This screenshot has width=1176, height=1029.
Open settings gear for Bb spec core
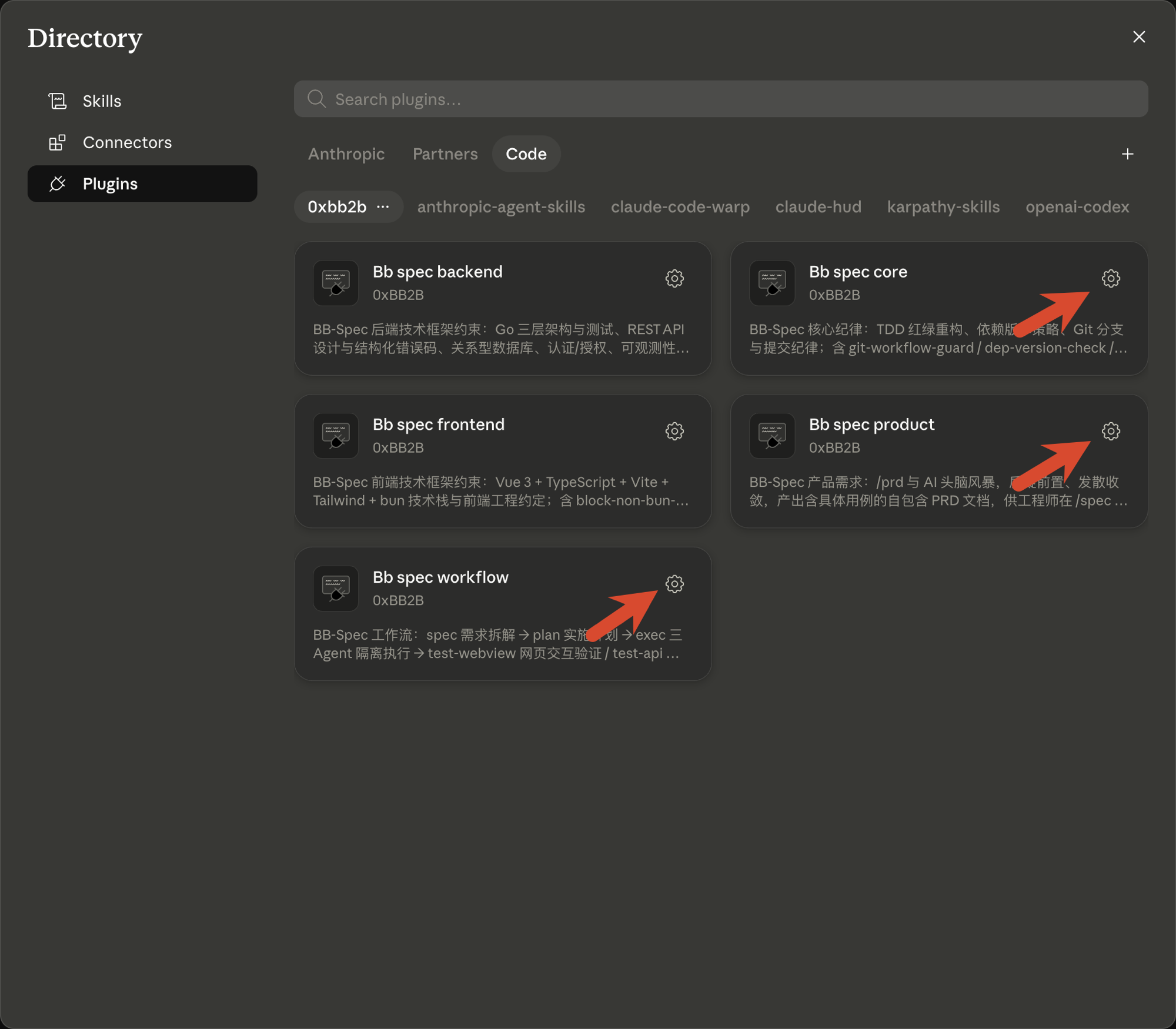point(1111,278)
